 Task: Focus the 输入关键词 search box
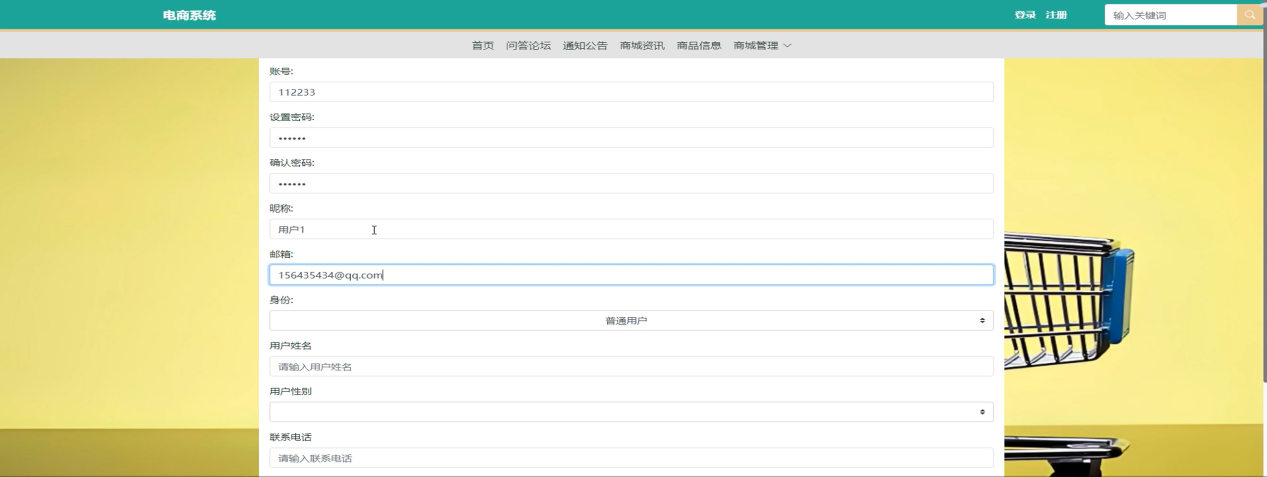(1170, 15)
